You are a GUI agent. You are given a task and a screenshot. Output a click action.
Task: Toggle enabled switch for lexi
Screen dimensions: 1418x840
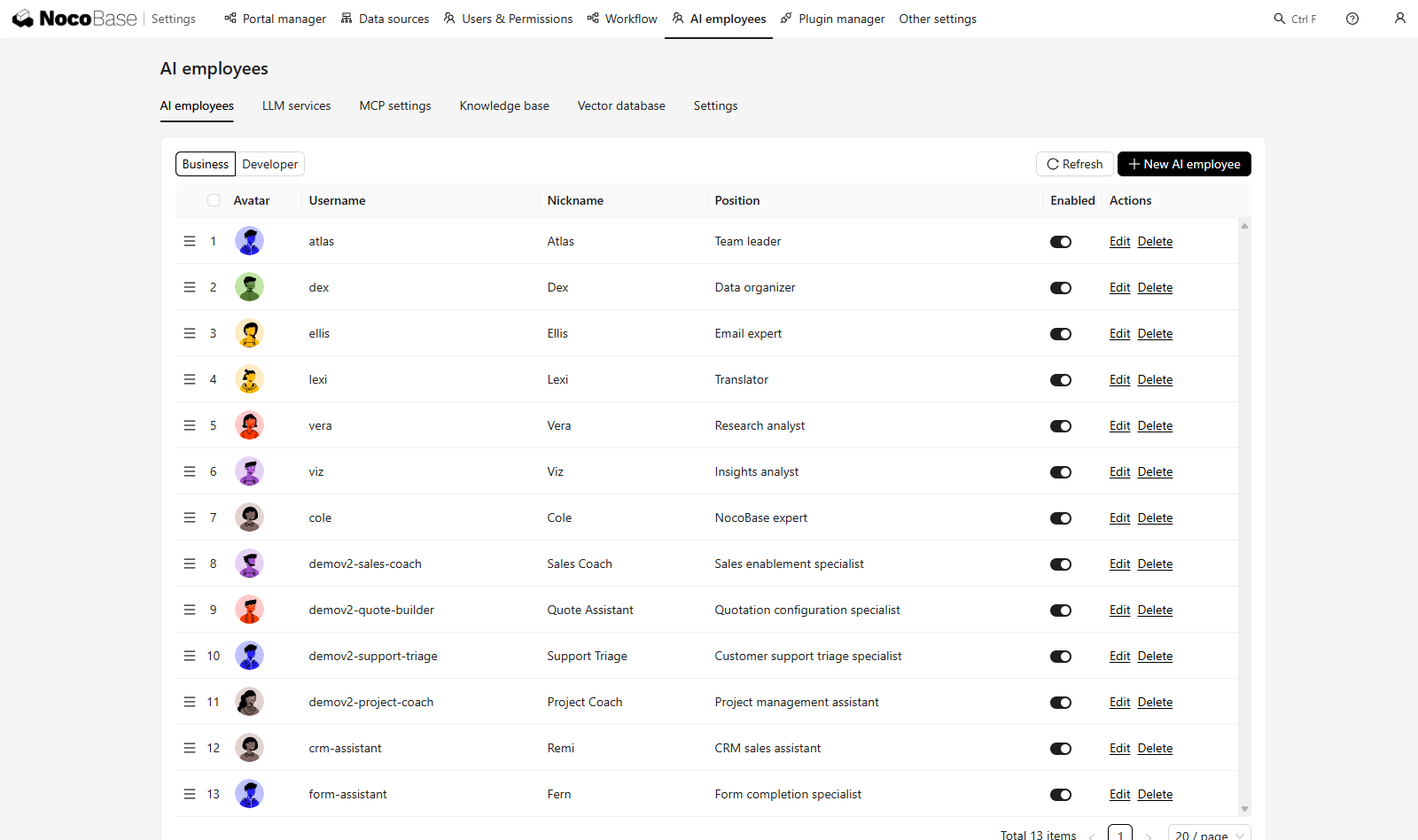click(1061, 380)
